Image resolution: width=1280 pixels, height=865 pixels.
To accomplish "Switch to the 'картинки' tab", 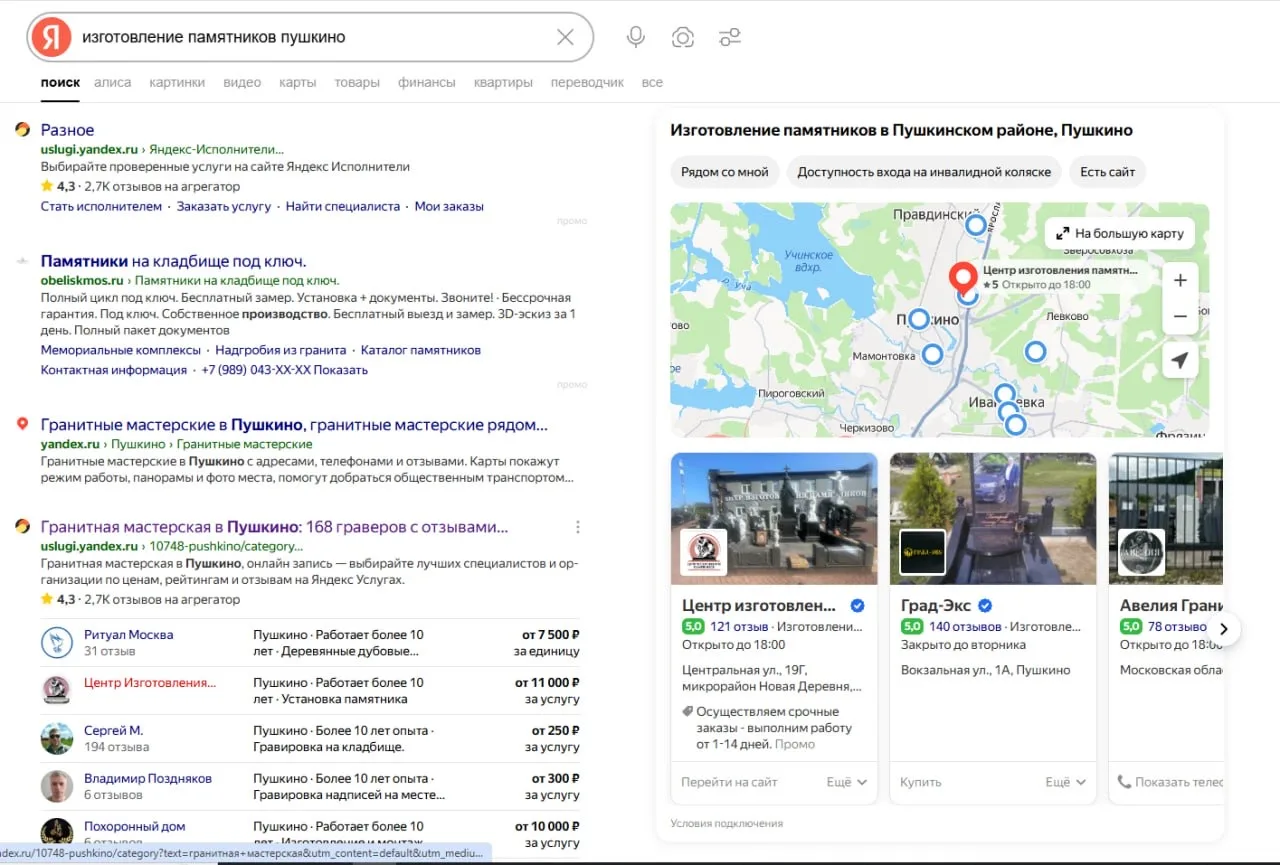I will click(177, 82).
